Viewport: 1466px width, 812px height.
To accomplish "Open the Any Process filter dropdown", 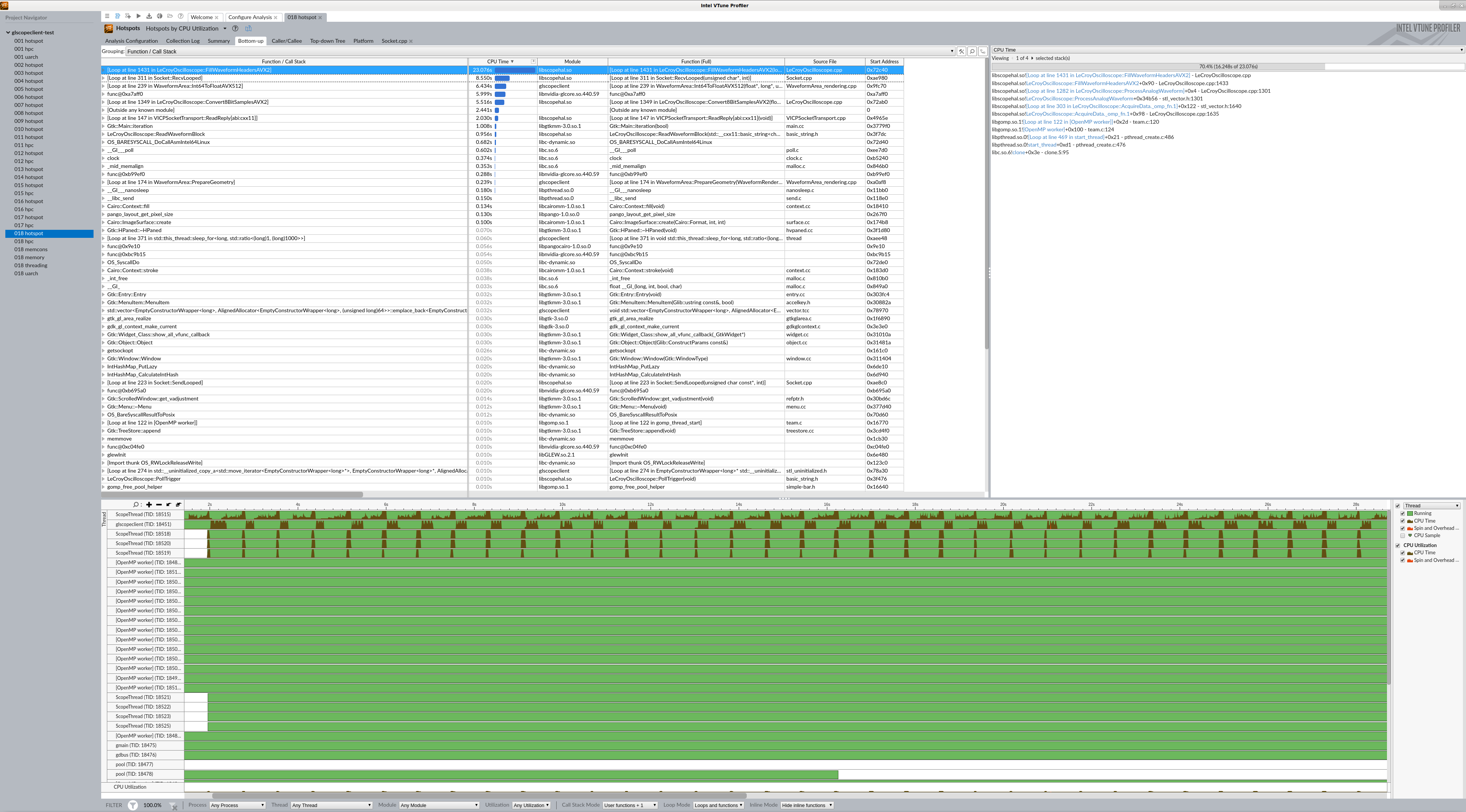I will pyautogui.click(x=237, y=805).
